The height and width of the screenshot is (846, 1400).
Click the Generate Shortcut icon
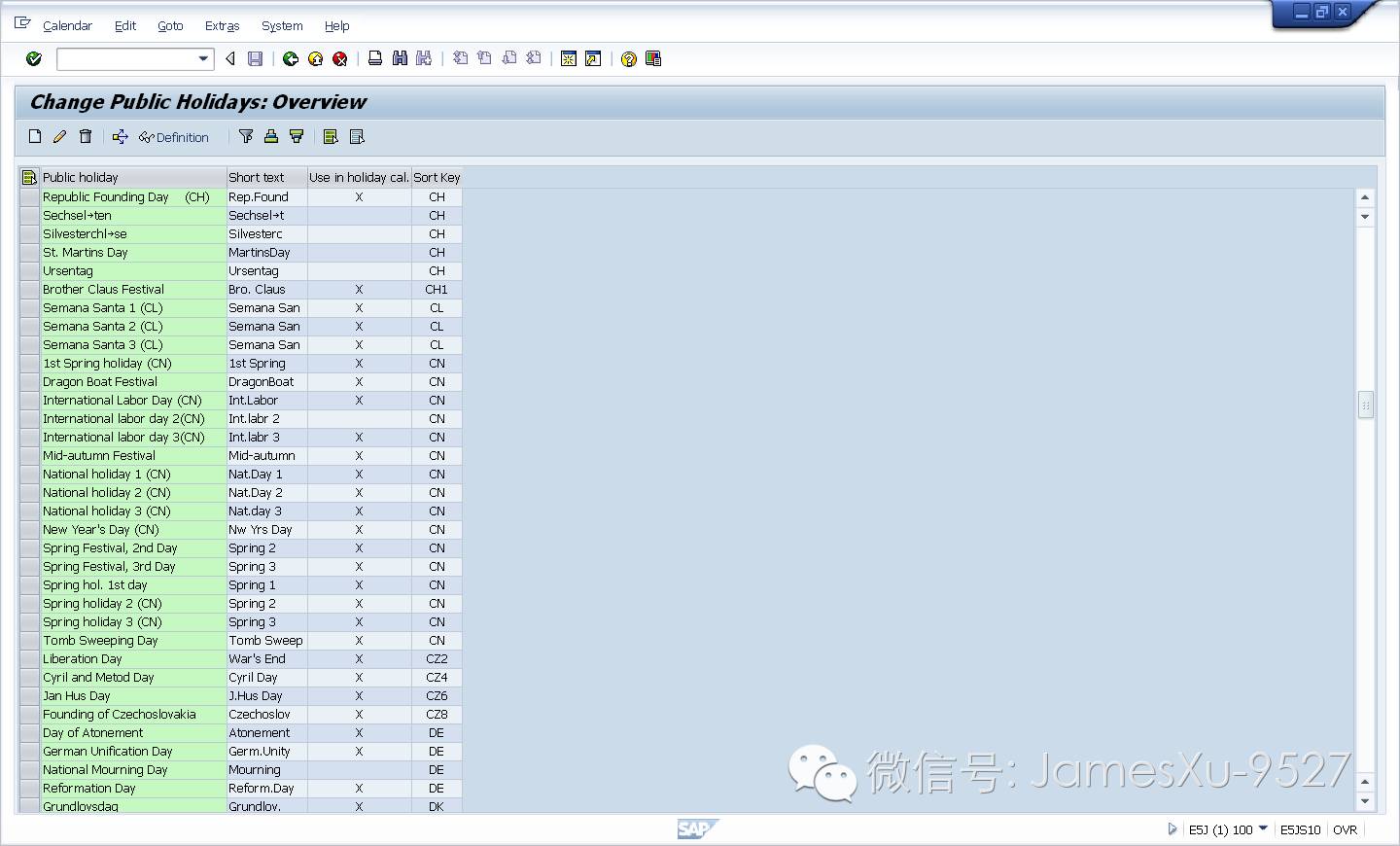(593, 59)
